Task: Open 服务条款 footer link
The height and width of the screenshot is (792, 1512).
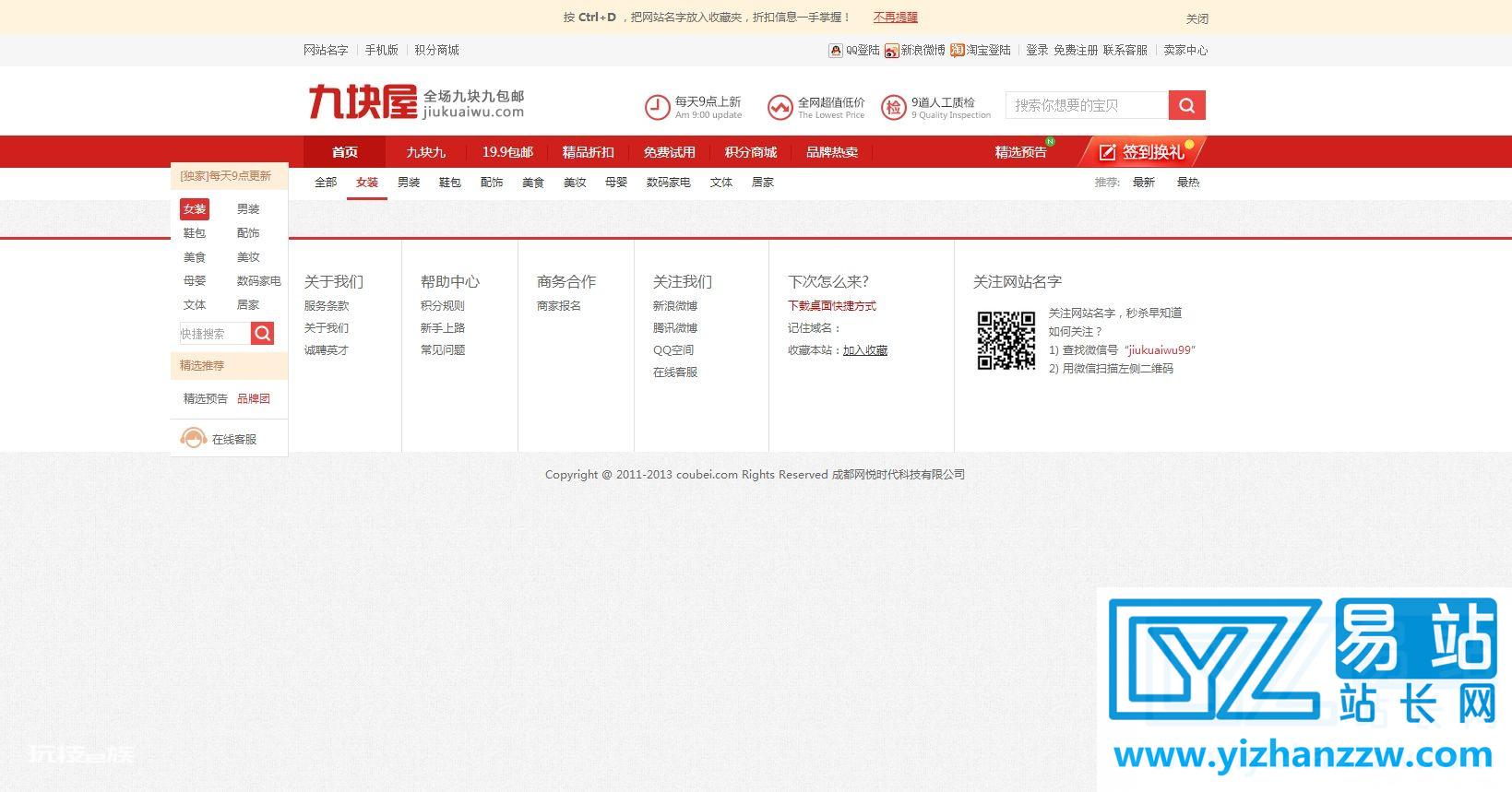Action: [x=327, y=306]
